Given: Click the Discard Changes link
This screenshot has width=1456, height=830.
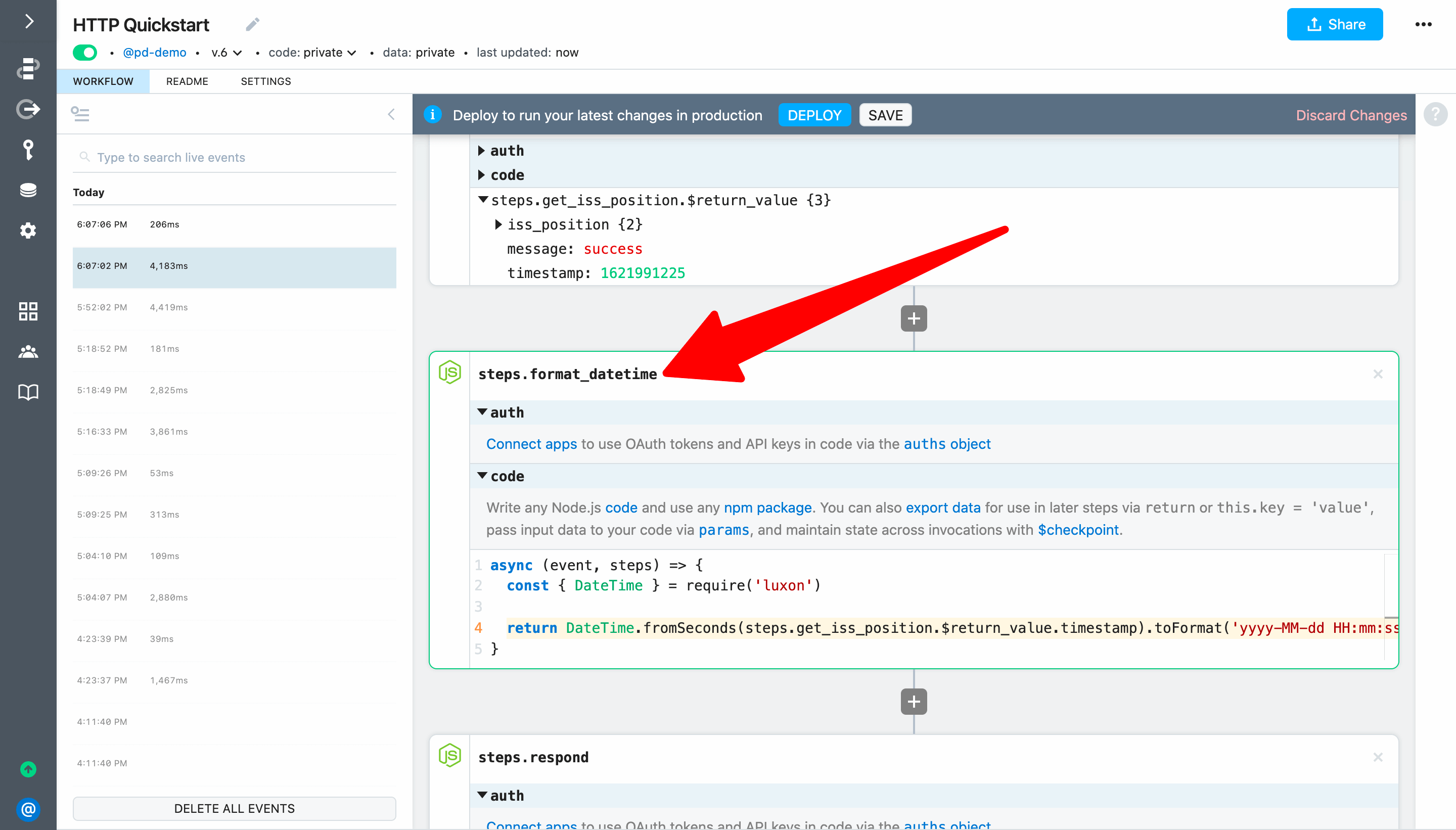Looking at the screenshot, I should (x=1350, y=115).
